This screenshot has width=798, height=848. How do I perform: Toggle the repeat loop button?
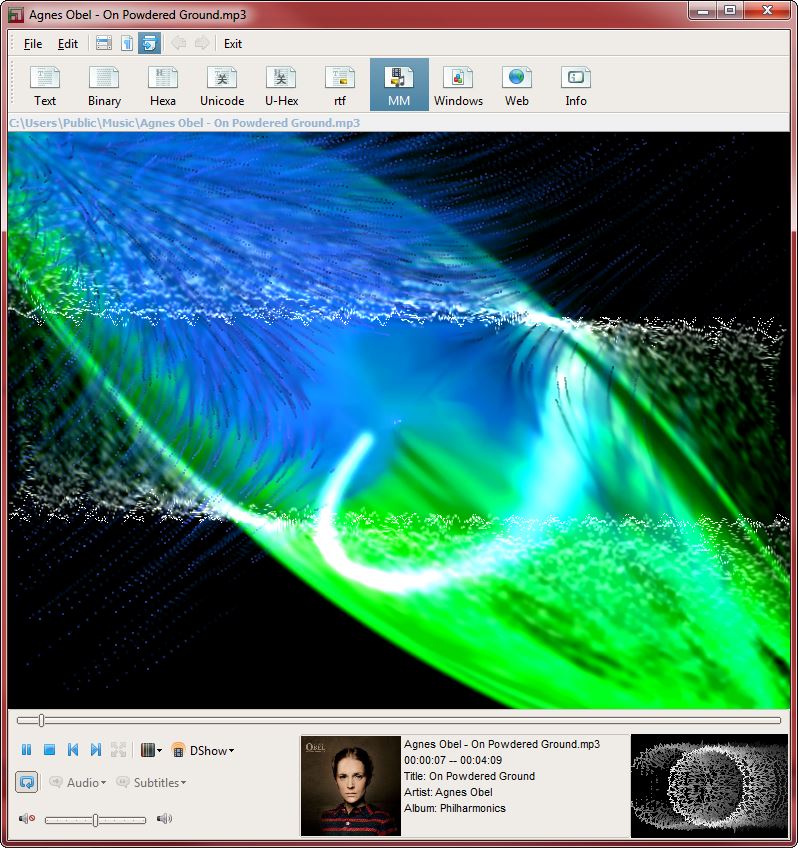[26, 782]
